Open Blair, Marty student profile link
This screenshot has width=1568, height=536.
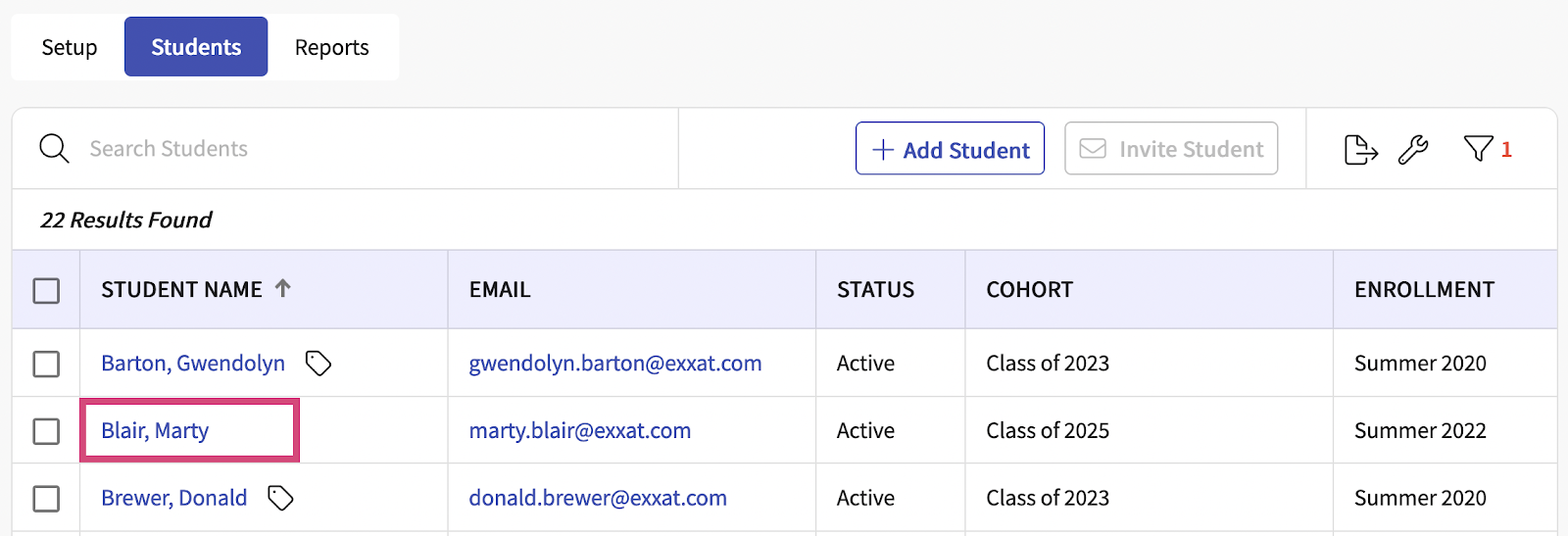point(155,431)
